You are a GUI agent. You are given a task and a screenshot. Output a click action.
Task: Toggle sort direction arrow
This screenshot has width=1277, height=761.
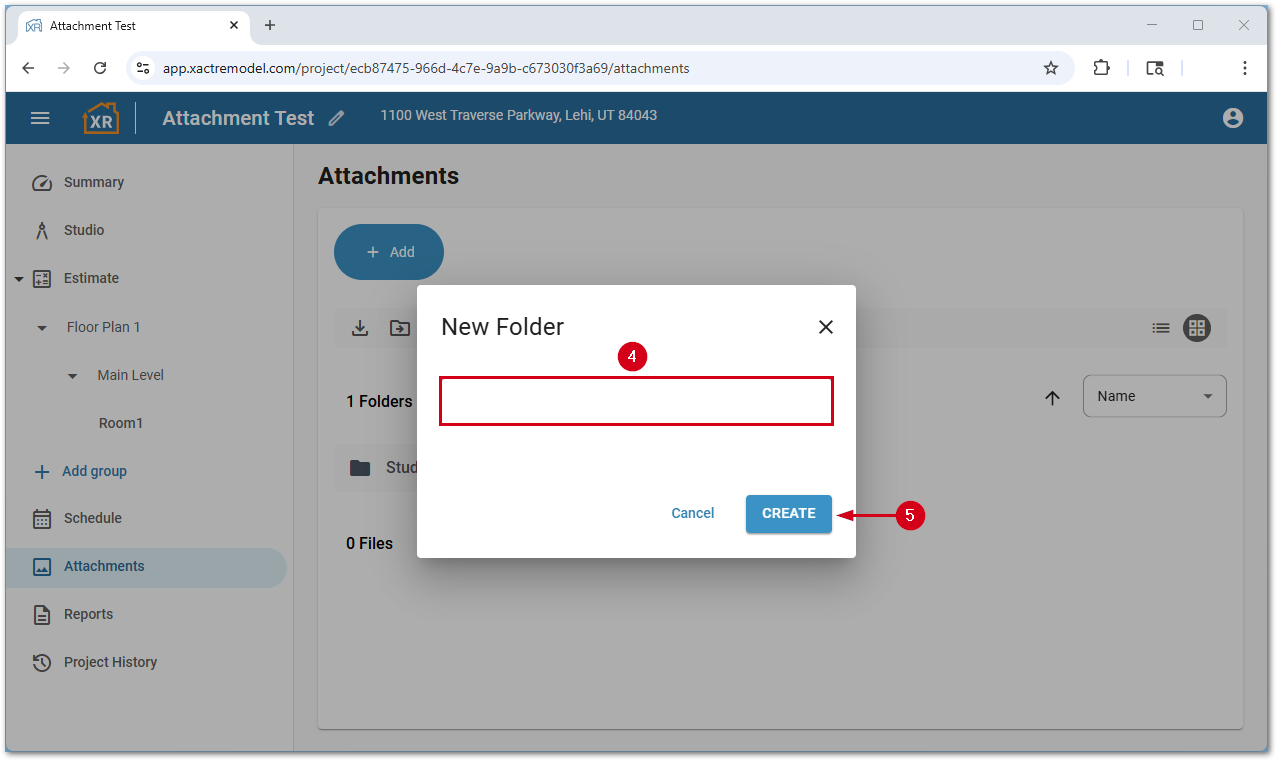1052,397
